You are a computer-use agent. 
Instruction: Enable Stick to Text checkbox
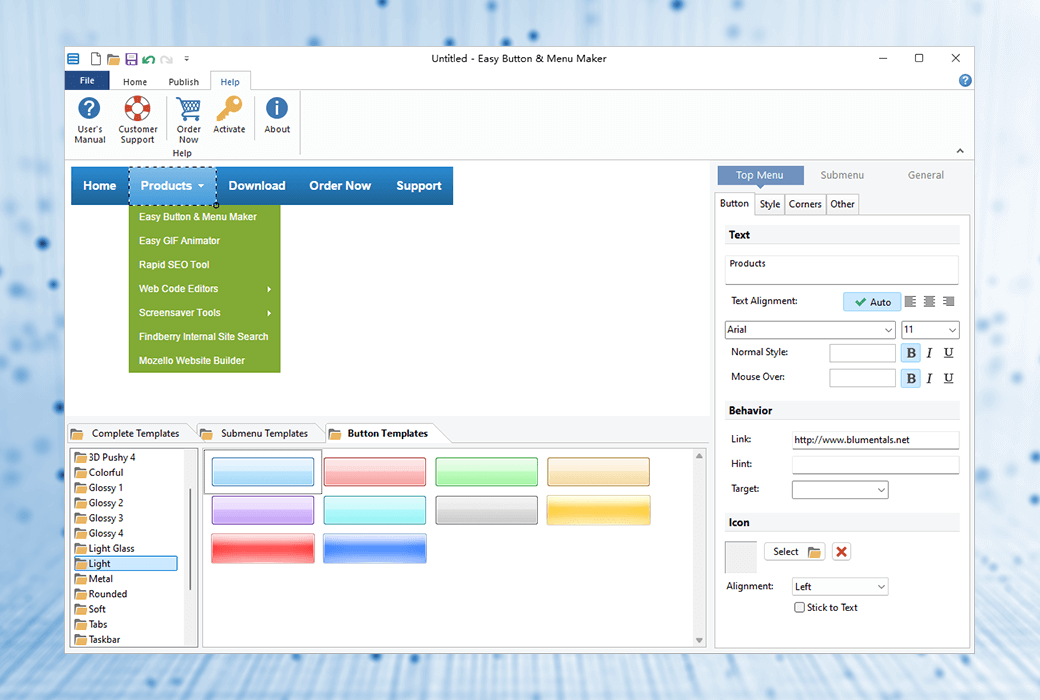pyautogui.click(x=800, y=607)
